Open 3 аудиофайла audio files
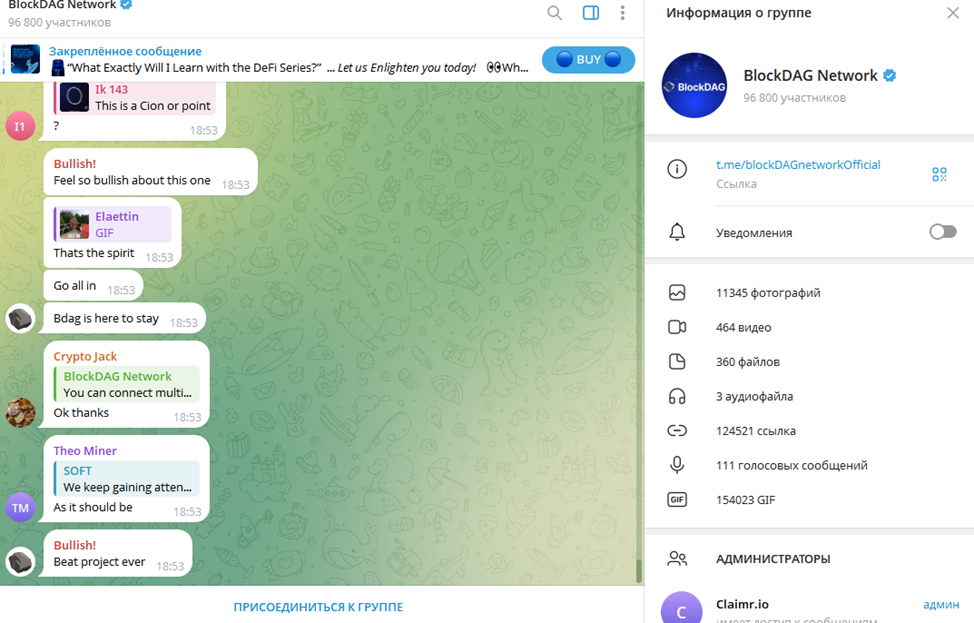This screenshot has width=974, height=623. [x=754, y=397]
